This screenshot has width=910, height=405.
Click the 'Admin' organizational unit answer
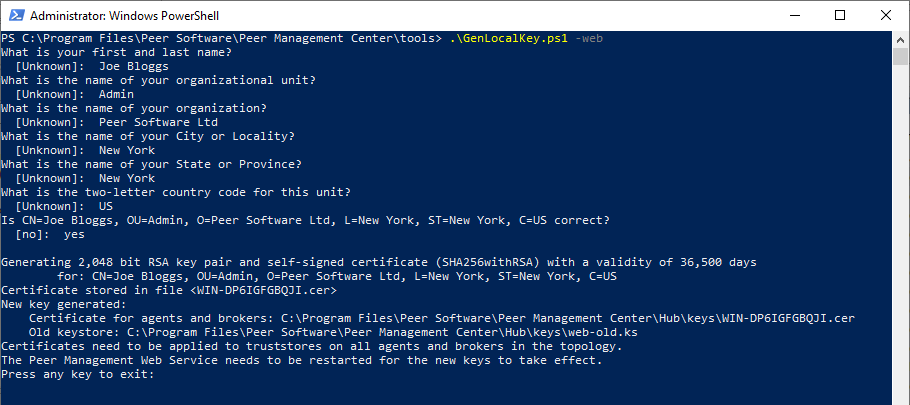tap(116, 94)
